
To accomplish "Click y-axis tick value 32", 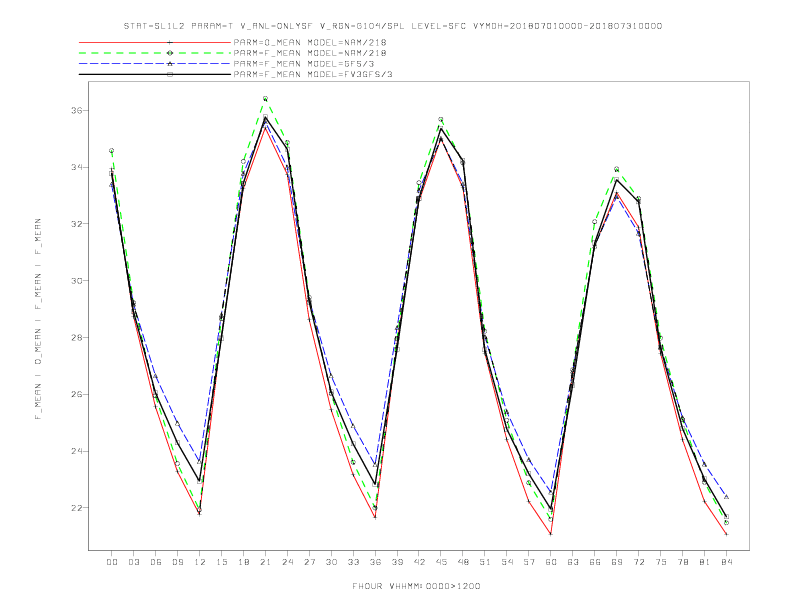I will tap(76, 224).
